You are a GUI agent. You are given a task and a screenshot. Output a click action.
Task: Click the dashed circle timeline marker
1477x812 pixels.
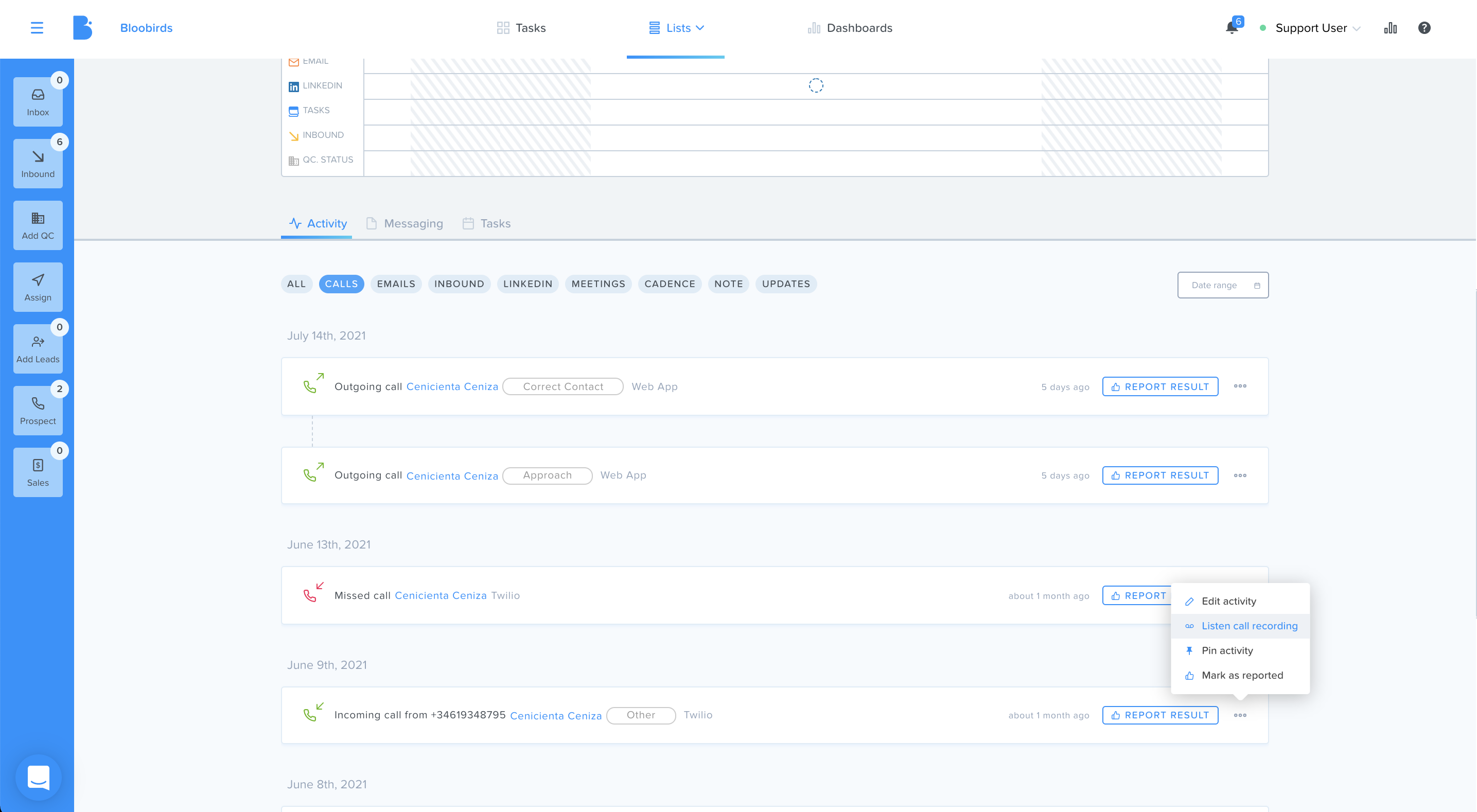pos(816,86)
